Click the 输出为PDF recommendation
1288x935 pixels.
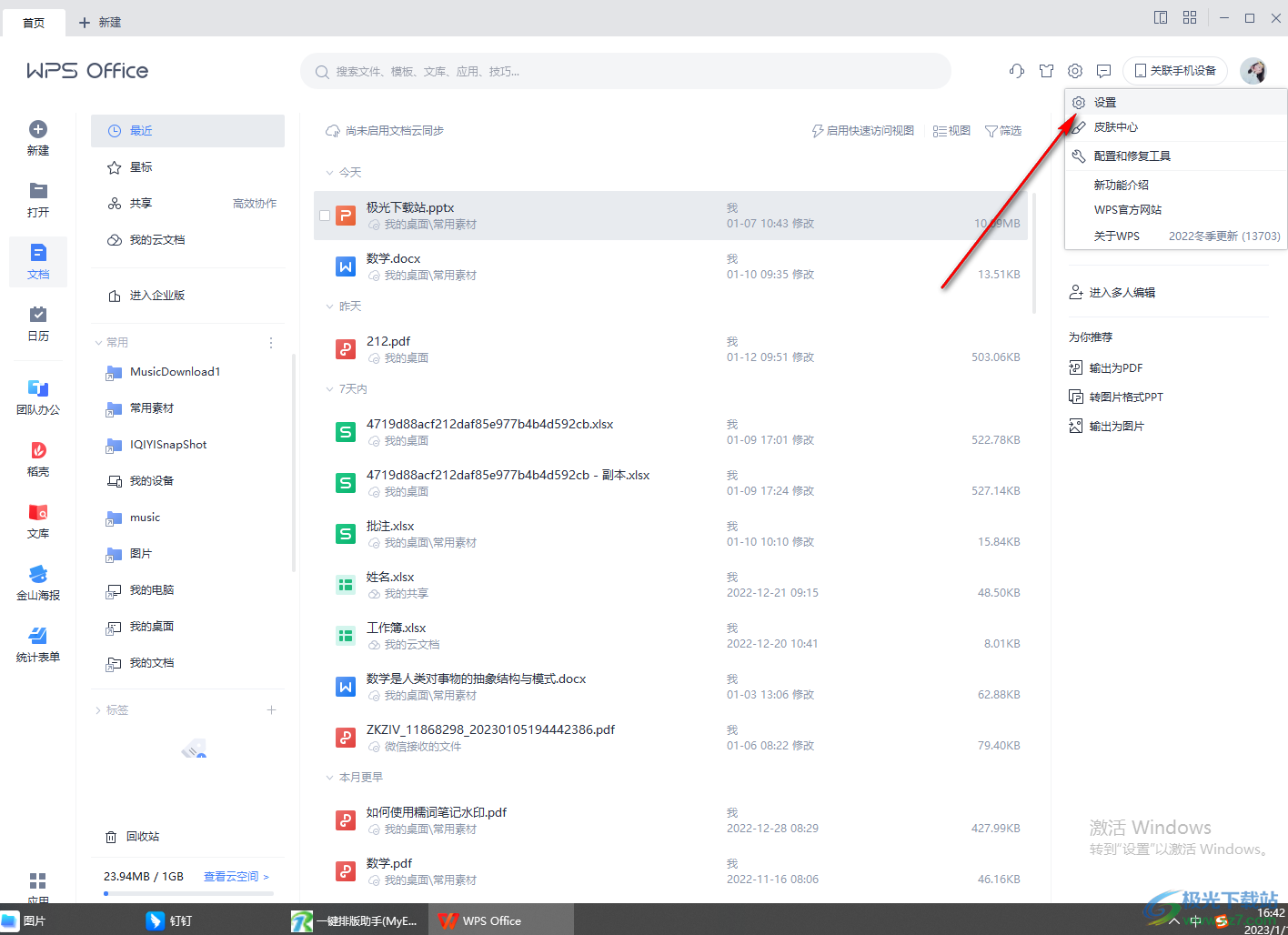coord(1106,368)
